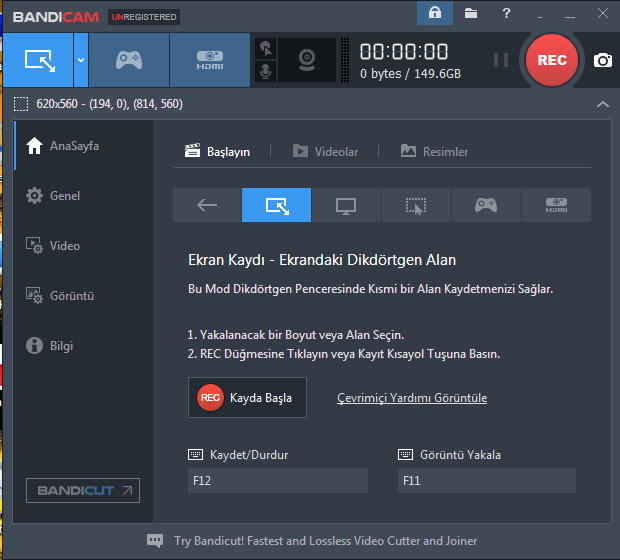Click the Yakalanacak bir Boyut instruction line
This screenshot has width=620, height=560.
(x=296, y=335)
